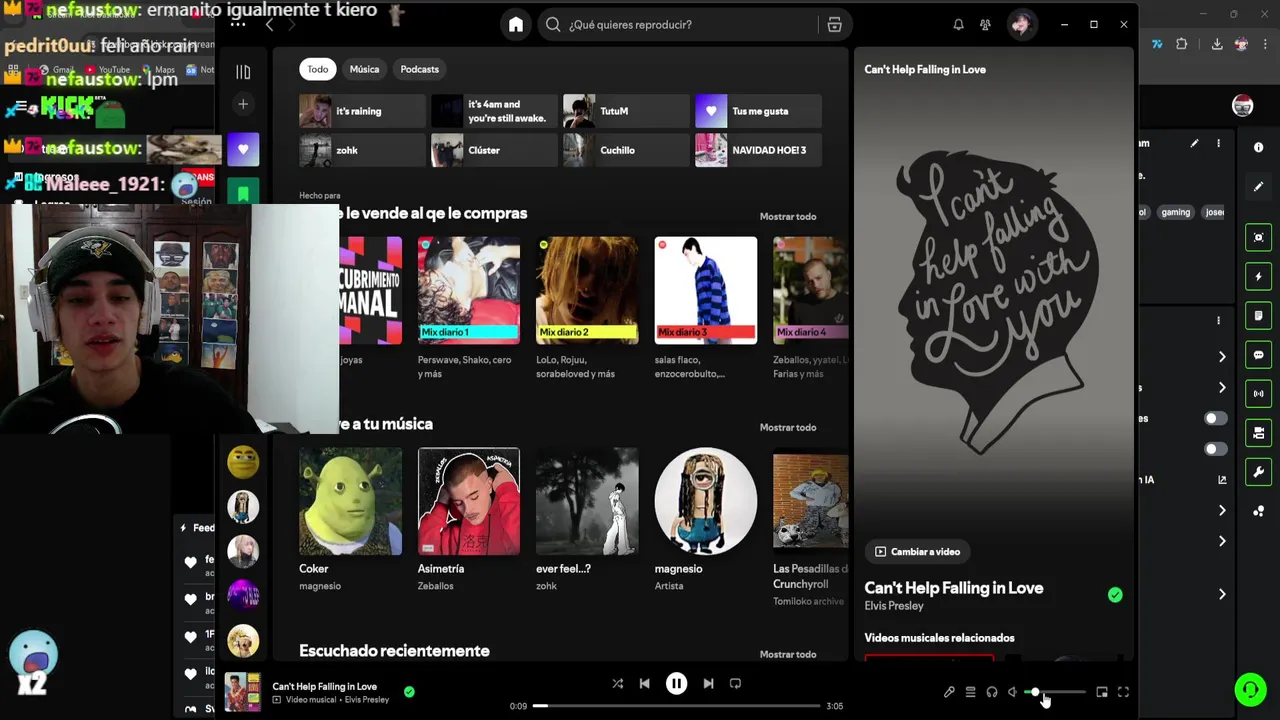Open the kebab menu beside the Kick edit pencil
Screen dimensions: 1280x720
pyautogui.click(x=1218, y=144)
